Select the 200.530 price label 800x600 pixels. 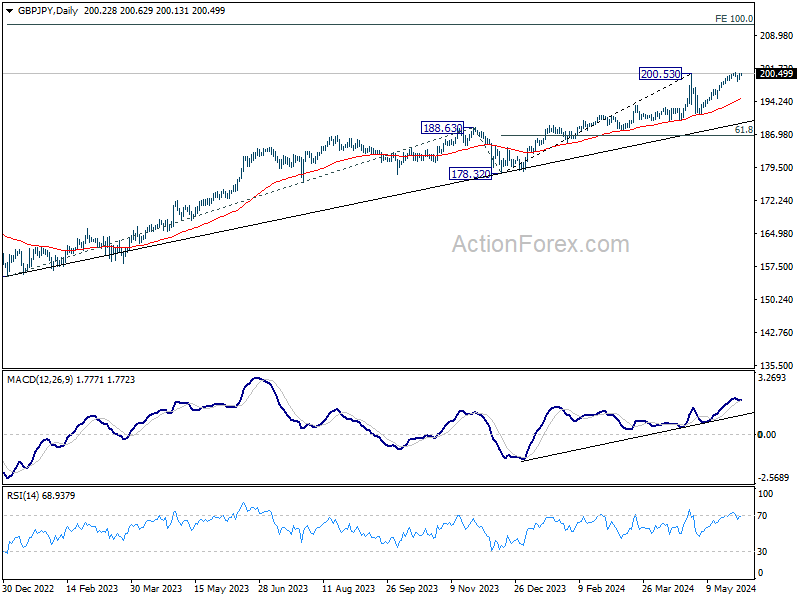coord(661,74)
